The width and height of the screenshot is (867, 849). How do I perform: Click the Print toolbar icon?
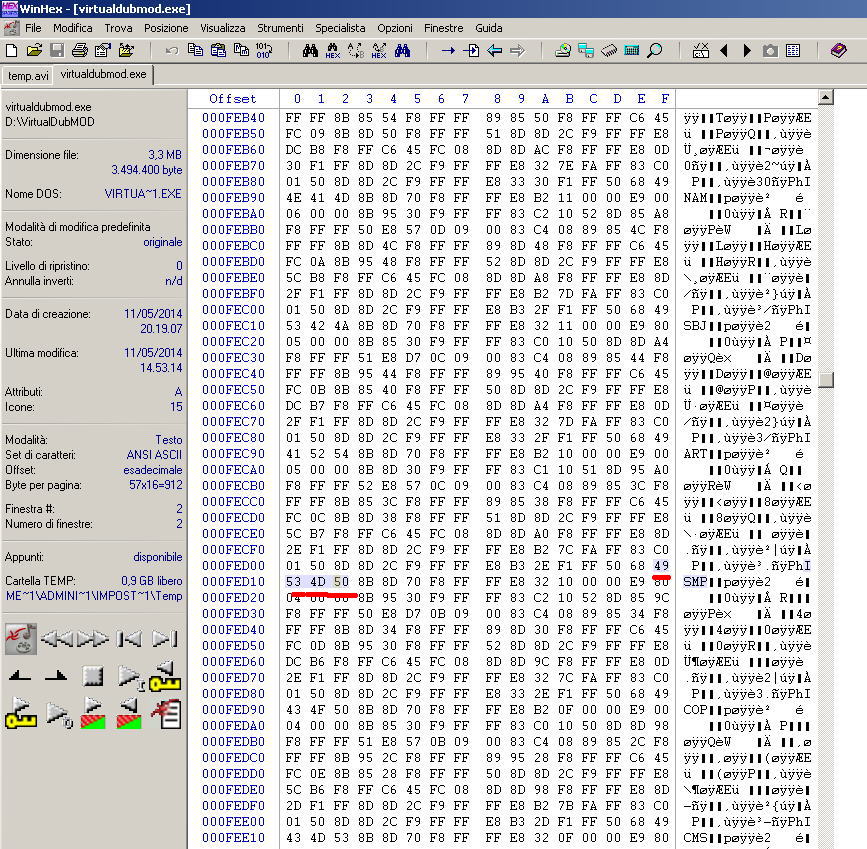click(x=79, y=50)
